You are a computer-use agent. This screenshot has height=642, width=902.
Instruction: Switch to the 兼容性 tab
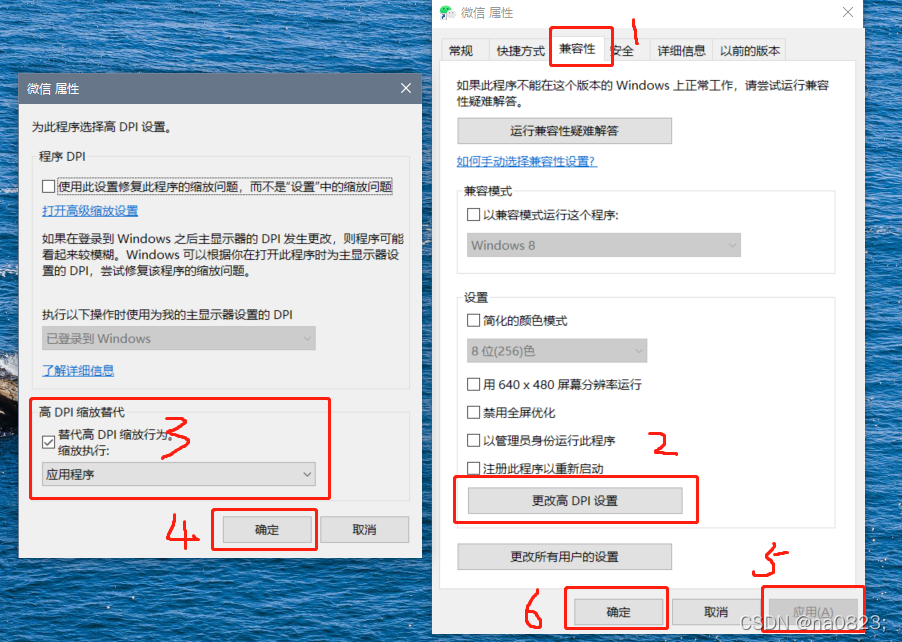(578, 49)
